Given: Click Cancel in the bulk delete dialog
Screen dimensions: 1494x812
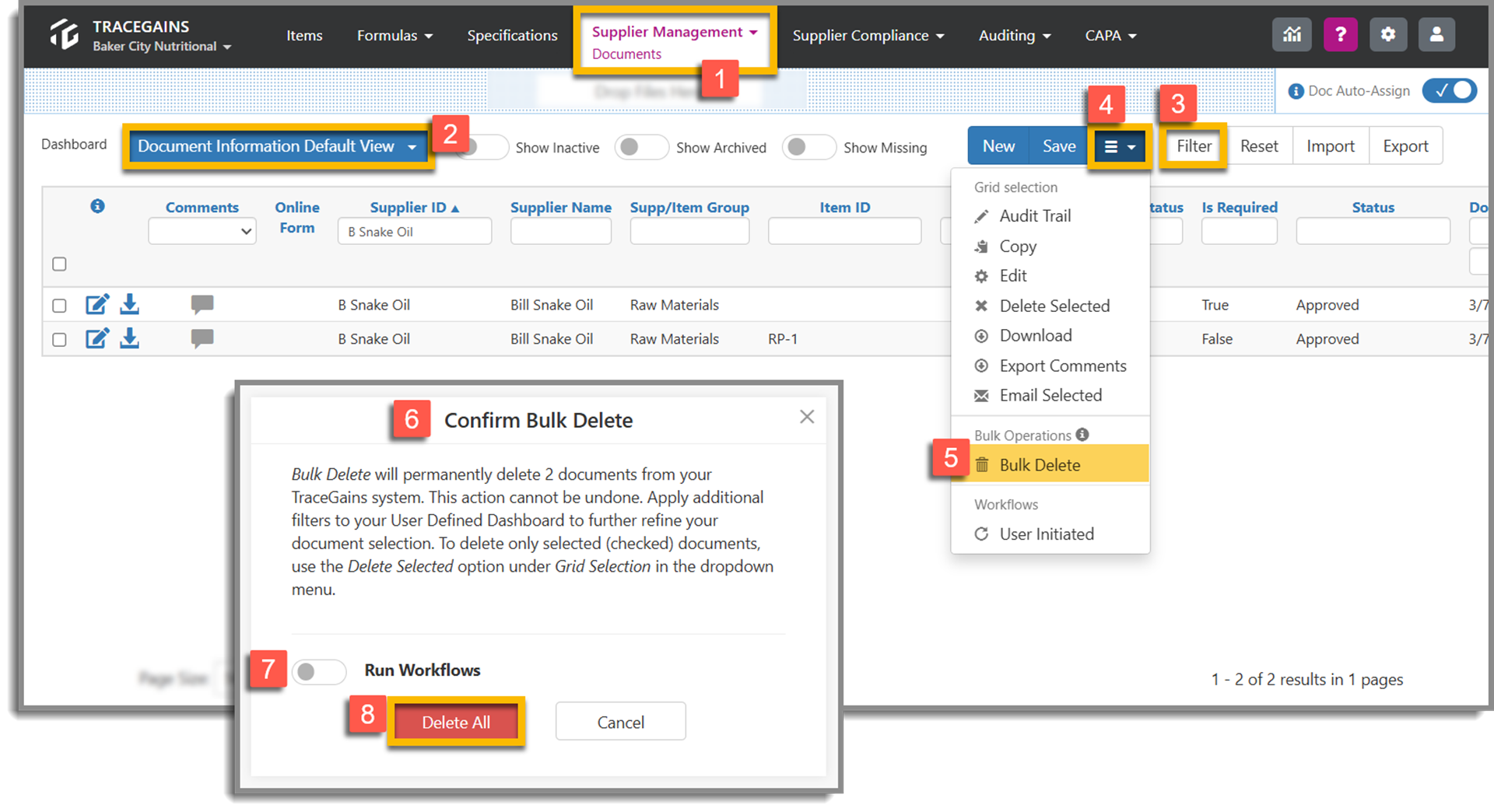Looking at the screenshot, I should 620,723.
